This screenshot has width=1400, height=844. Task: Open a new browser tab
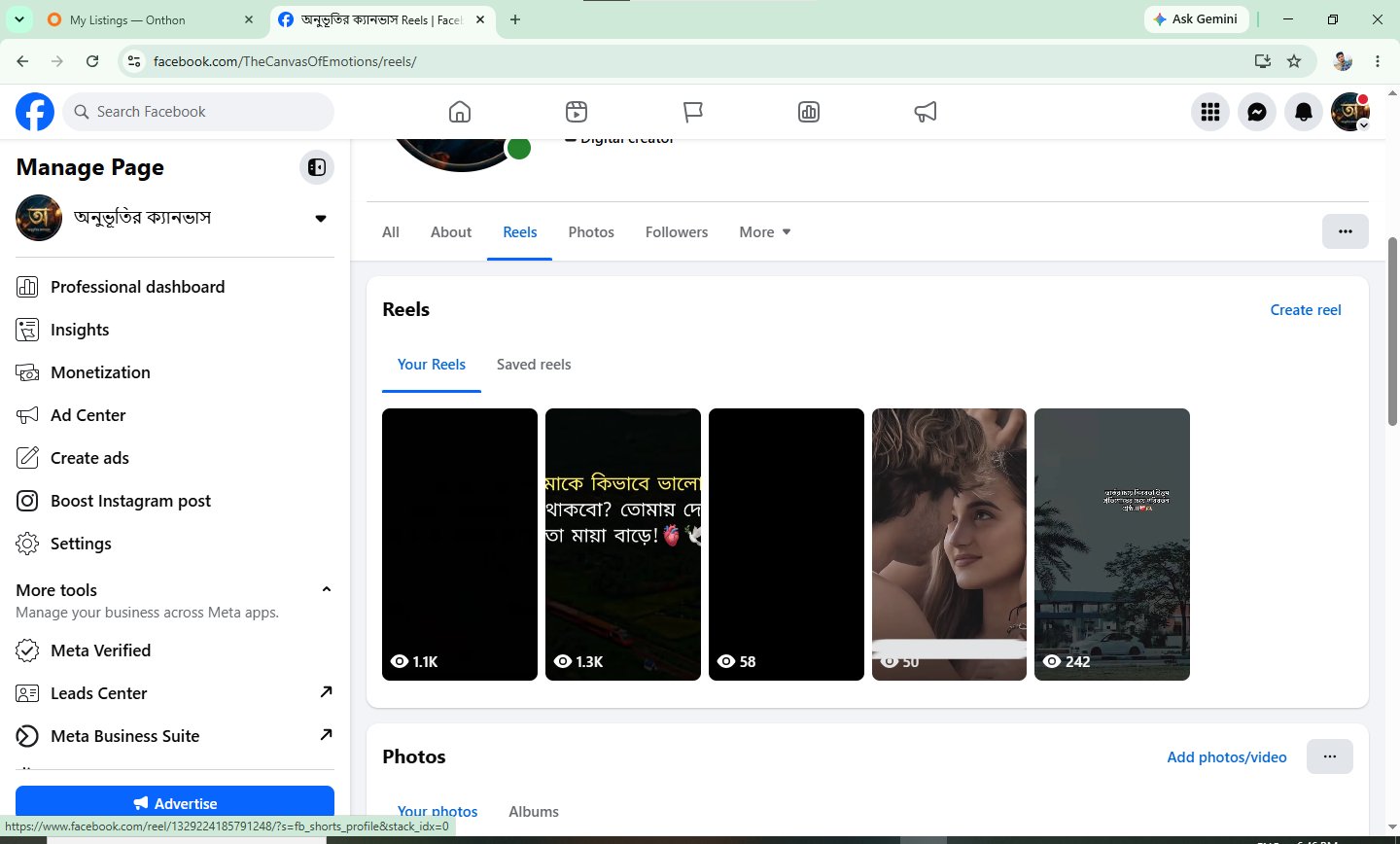515,19
